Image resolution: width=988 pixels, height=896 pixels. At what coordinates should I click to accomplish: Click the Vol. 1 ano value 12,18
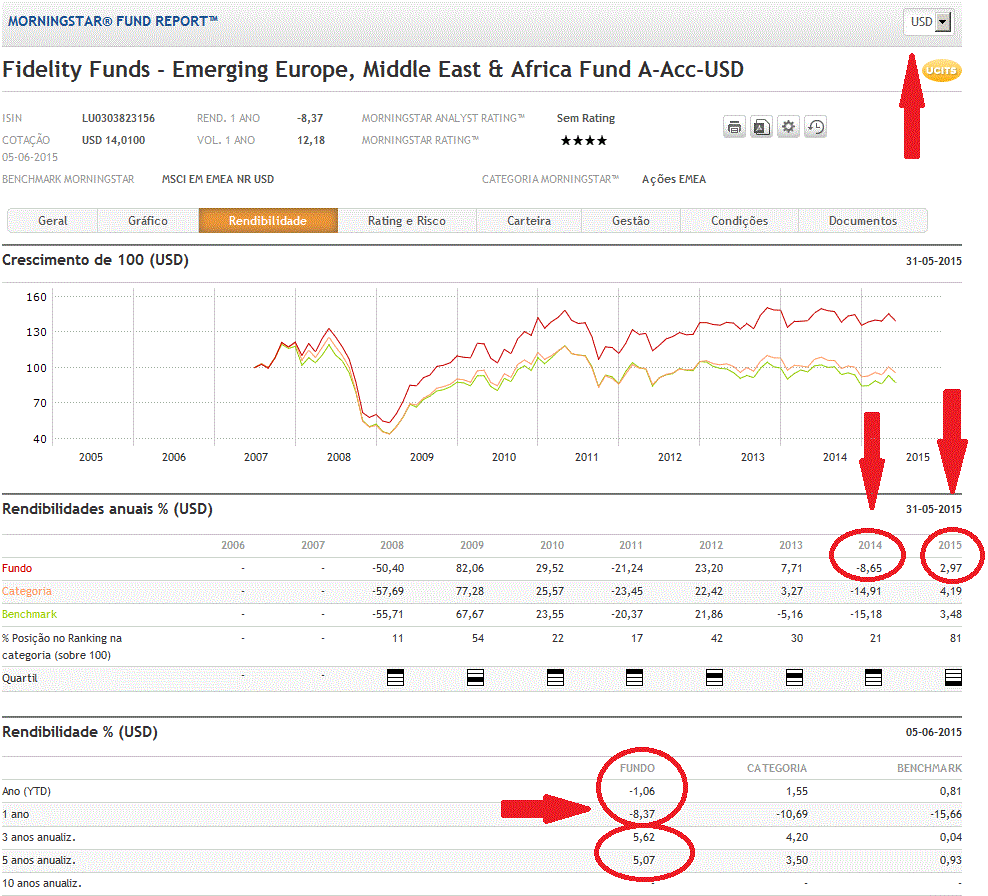click(x=311, y=141)
